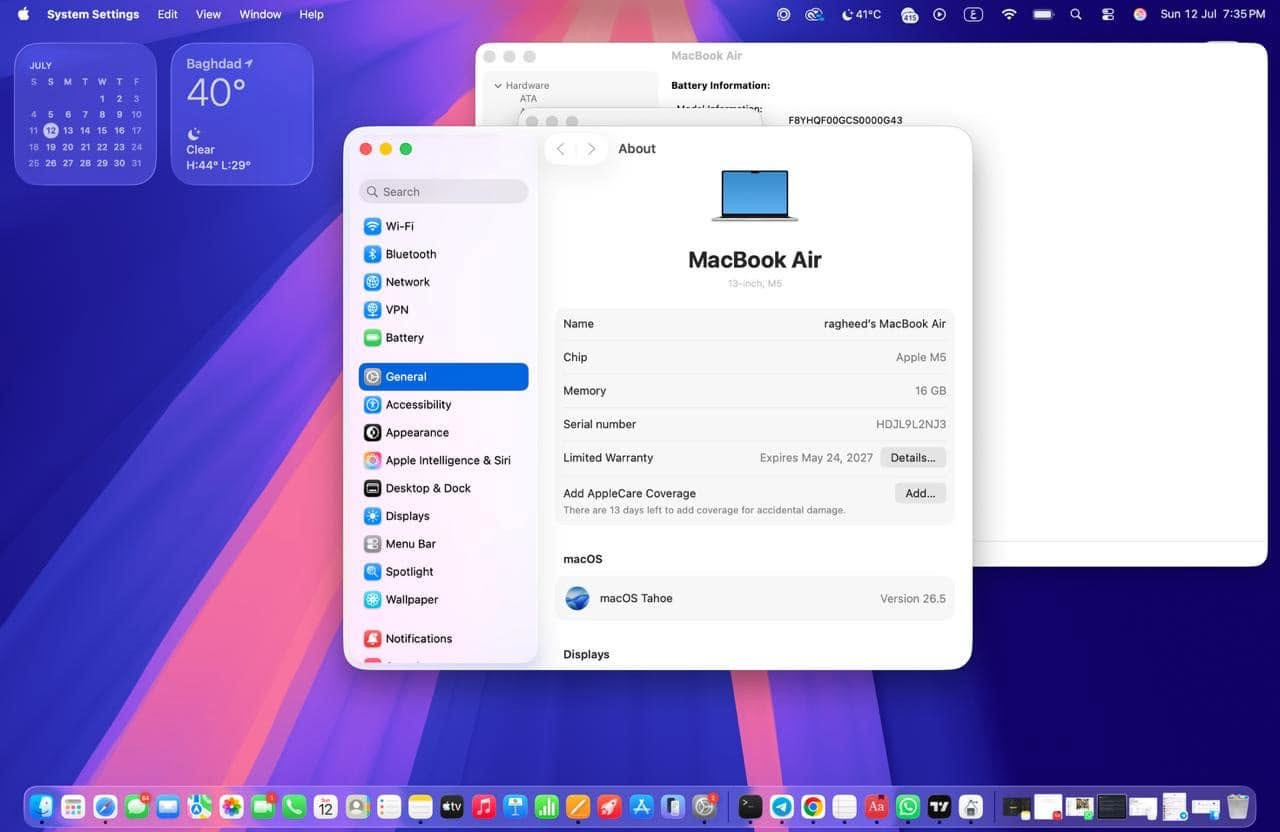The width and height of the screenshot is (1280, 832).
Task: Focus the Search field in System Settings
Action: [443, 192]
